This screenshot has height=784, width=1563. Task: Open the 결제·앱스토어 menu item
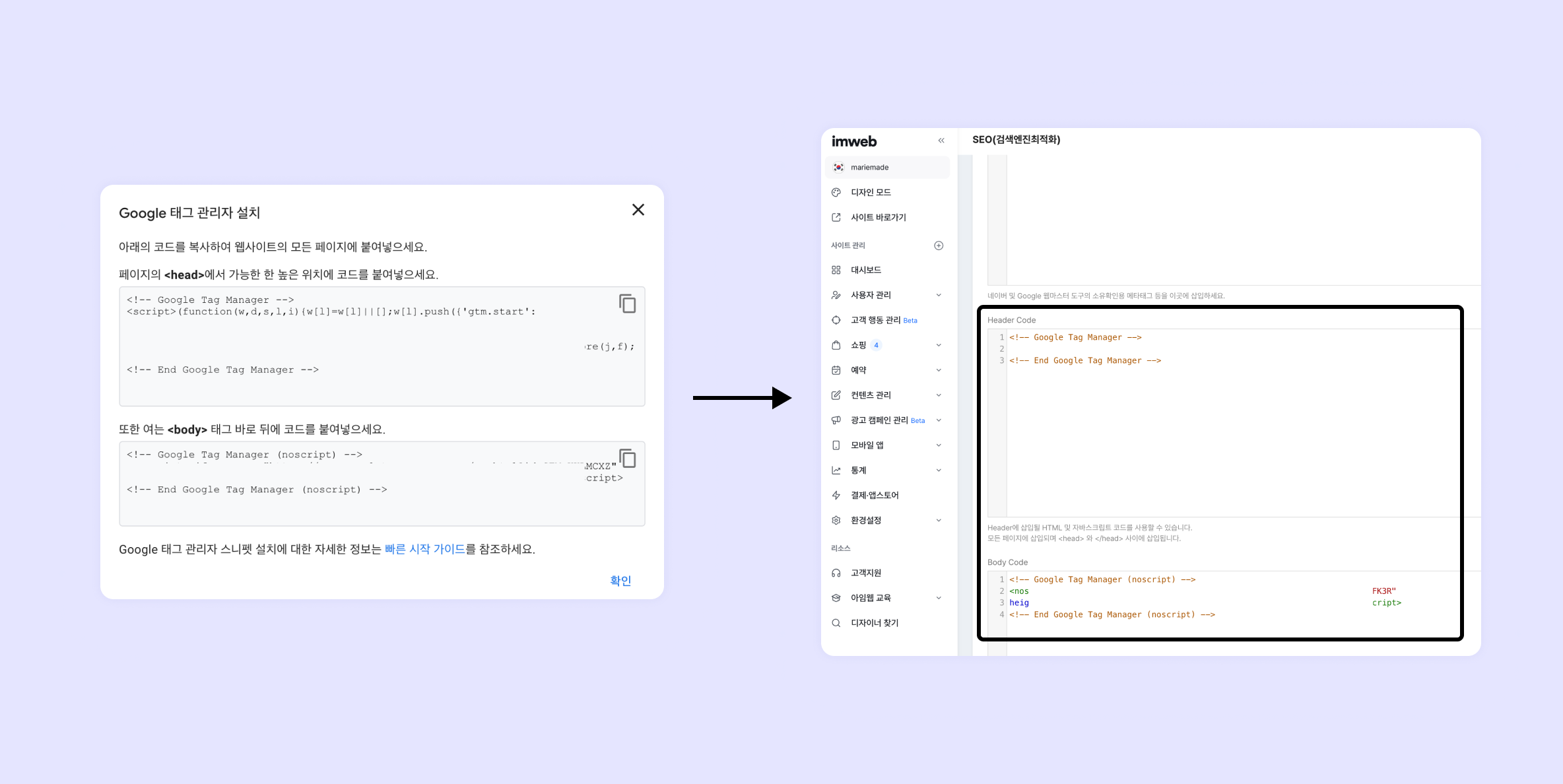(874, 495)
